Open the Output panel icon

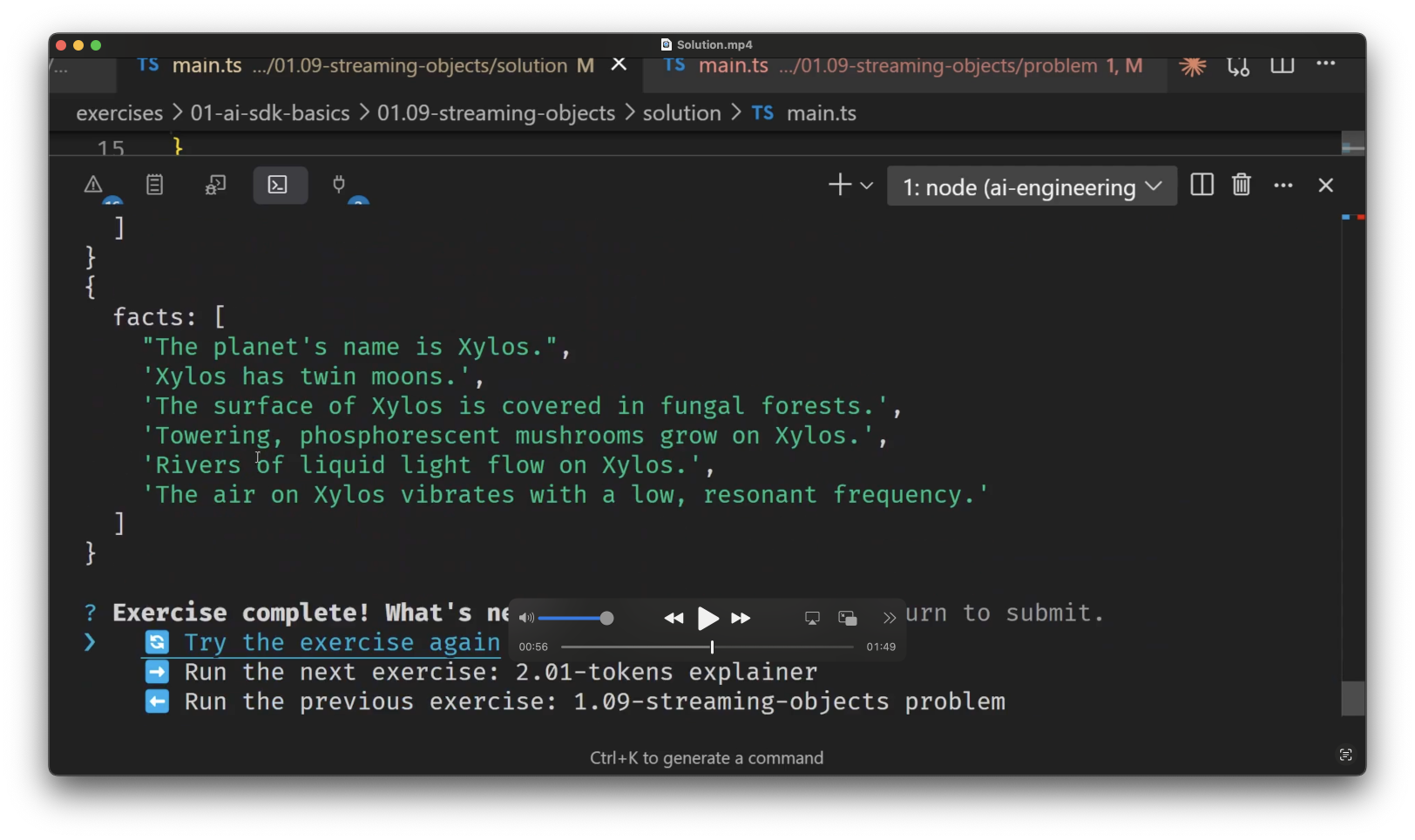(x=154, y=185)
